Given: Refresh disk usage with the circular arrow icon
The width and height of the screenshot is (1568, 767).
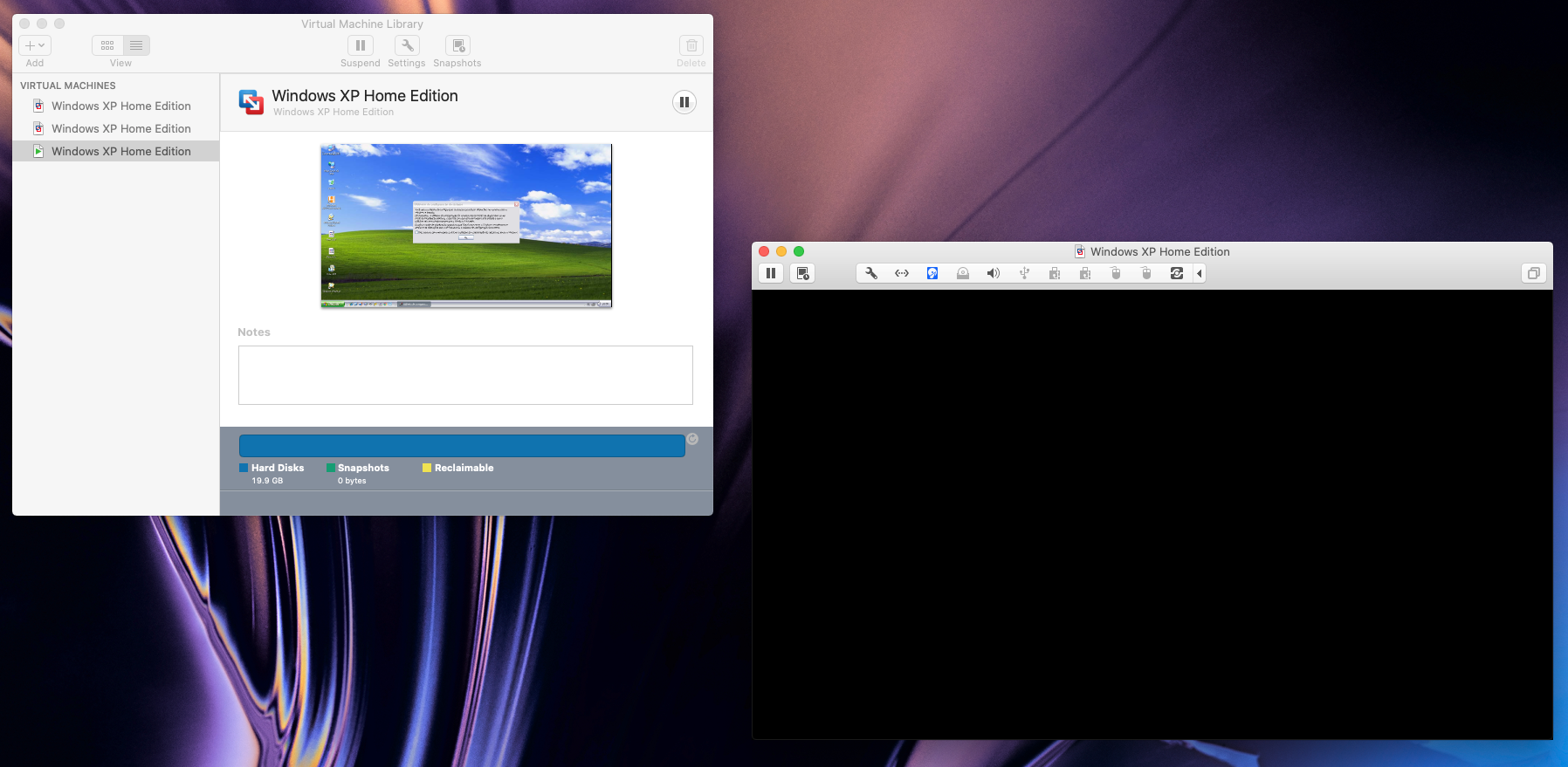Looking at the screenshot, I should 692,439.
